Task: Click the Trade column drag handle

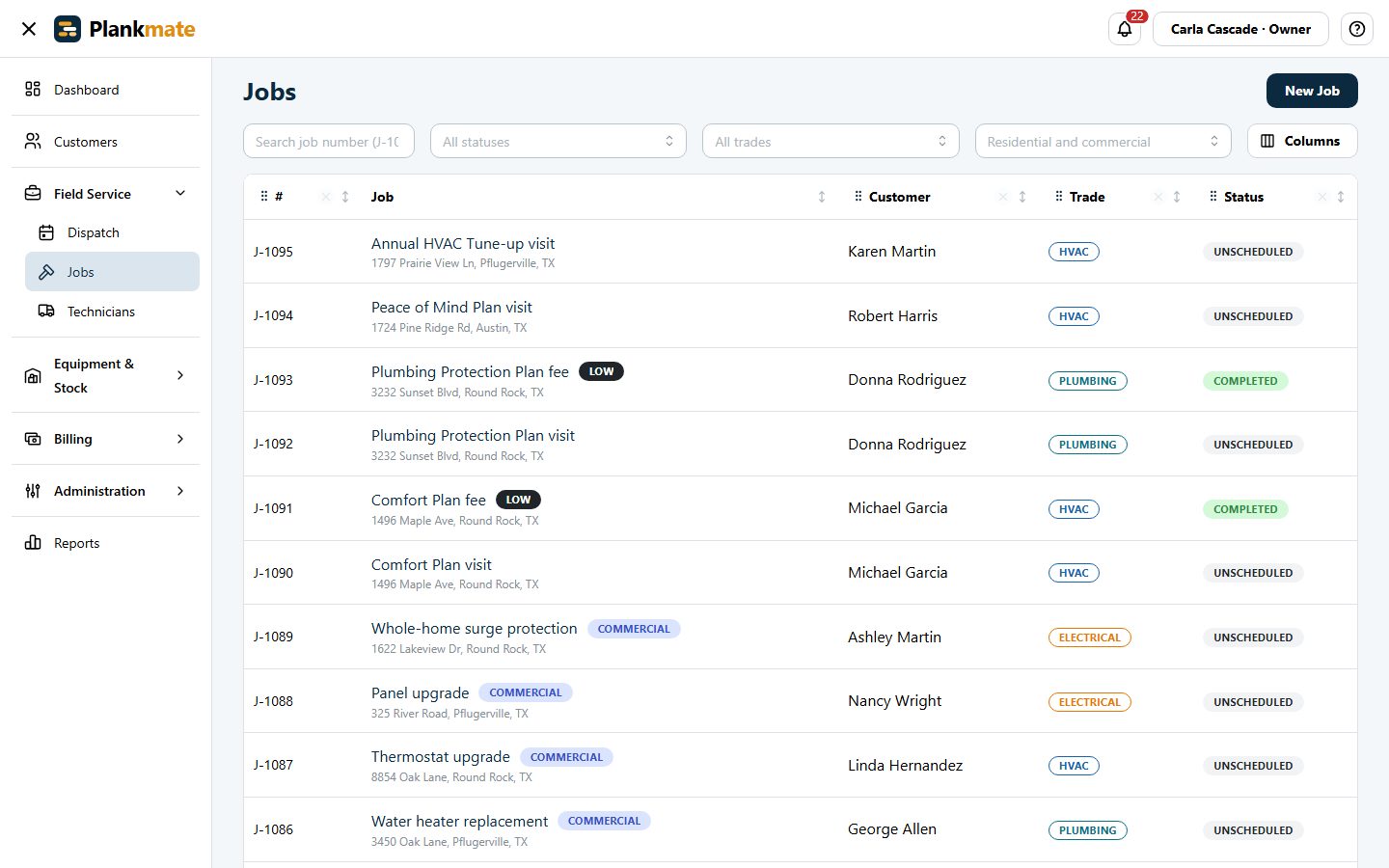Action: tap(1059, 197)
